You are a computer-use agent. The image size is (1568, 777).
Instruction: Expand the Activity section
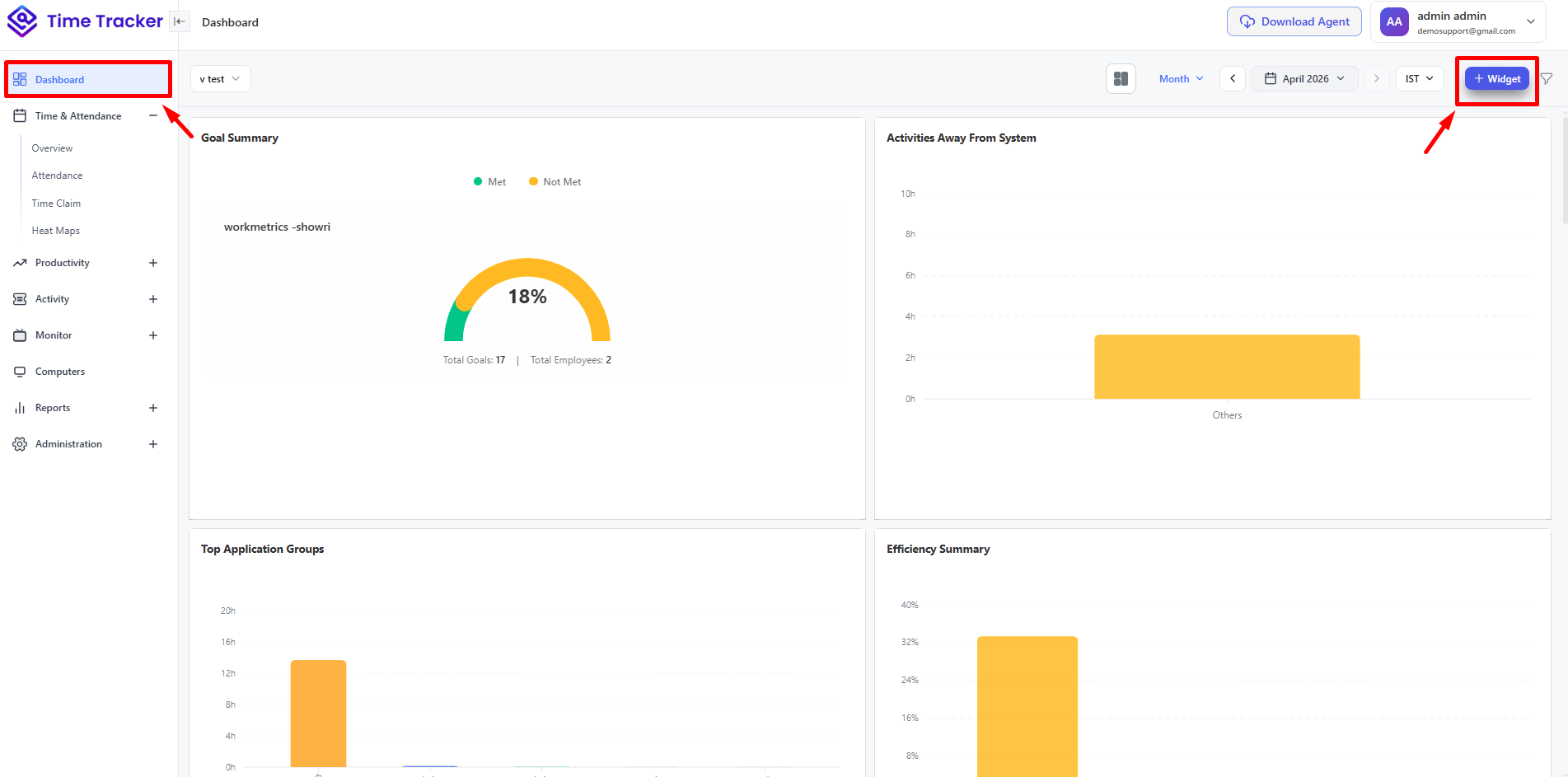click(x=153, y=299)
